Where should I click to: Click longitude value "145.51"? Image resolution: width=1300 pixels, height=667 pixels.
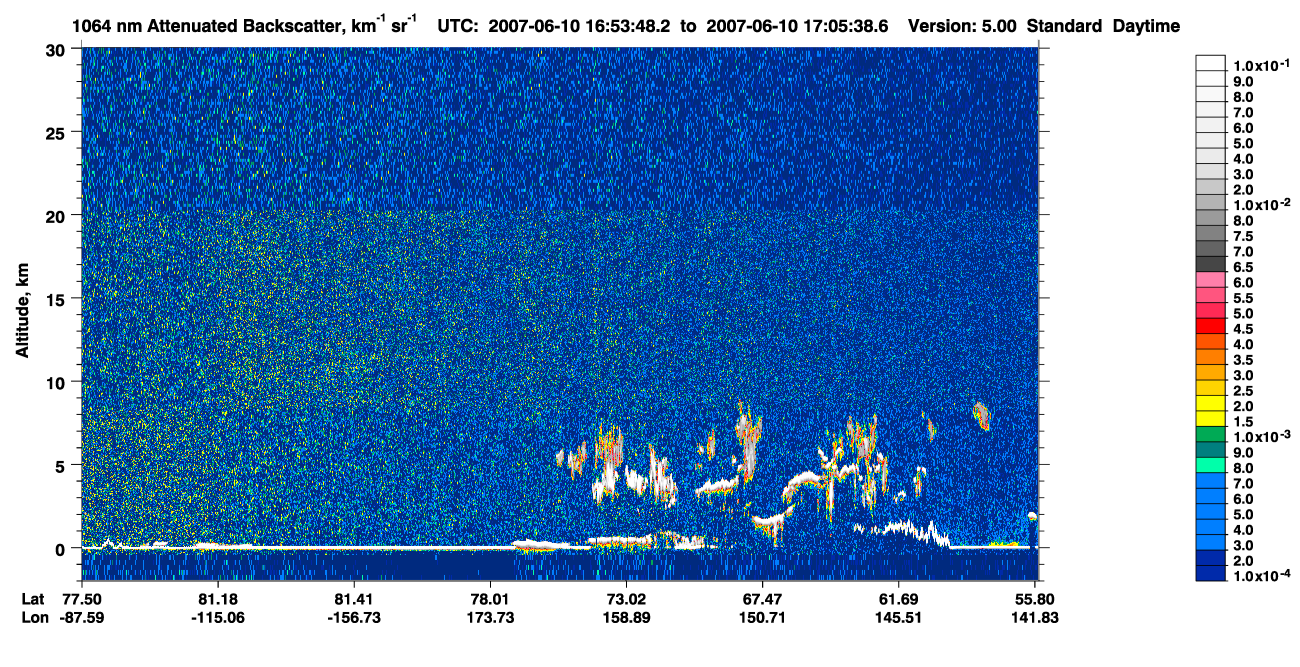pos(898,617)
